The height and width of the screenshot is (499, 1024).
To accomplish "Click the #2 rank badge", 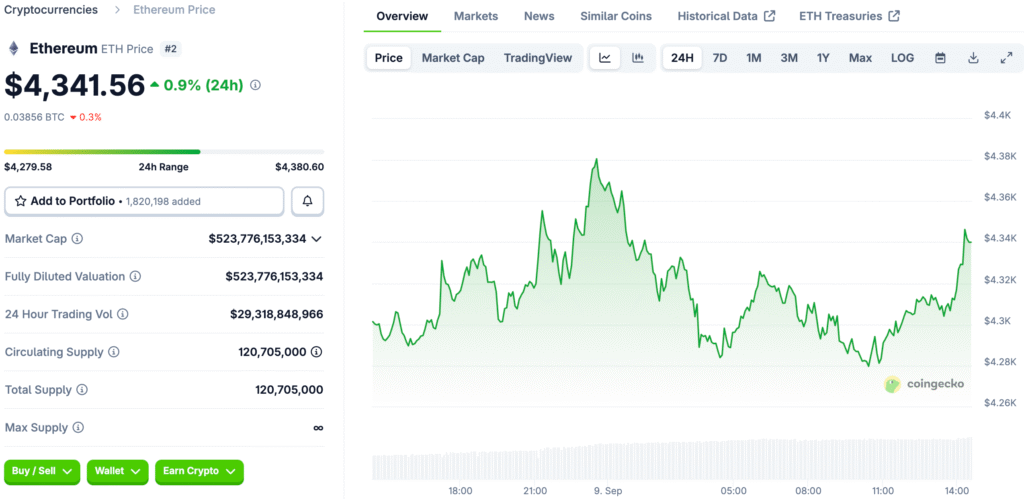I will click(x=170, y=49).
